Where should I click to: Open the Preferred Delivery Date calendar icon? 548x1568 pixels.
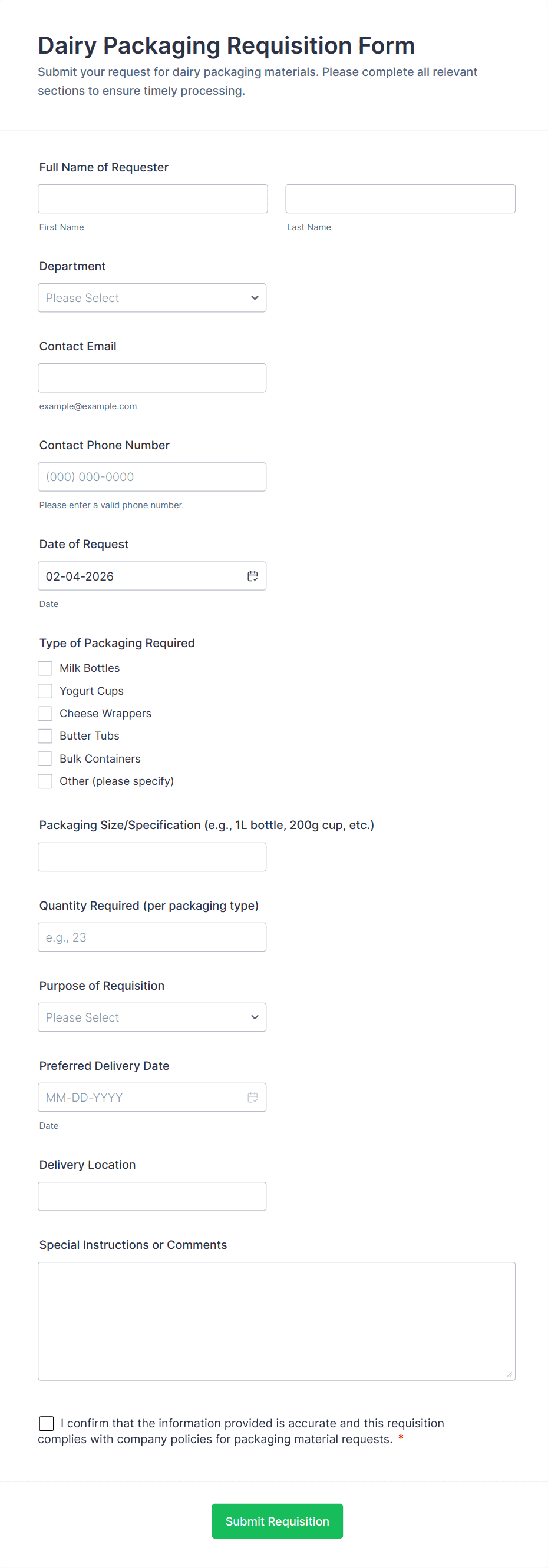(252, 1097)
